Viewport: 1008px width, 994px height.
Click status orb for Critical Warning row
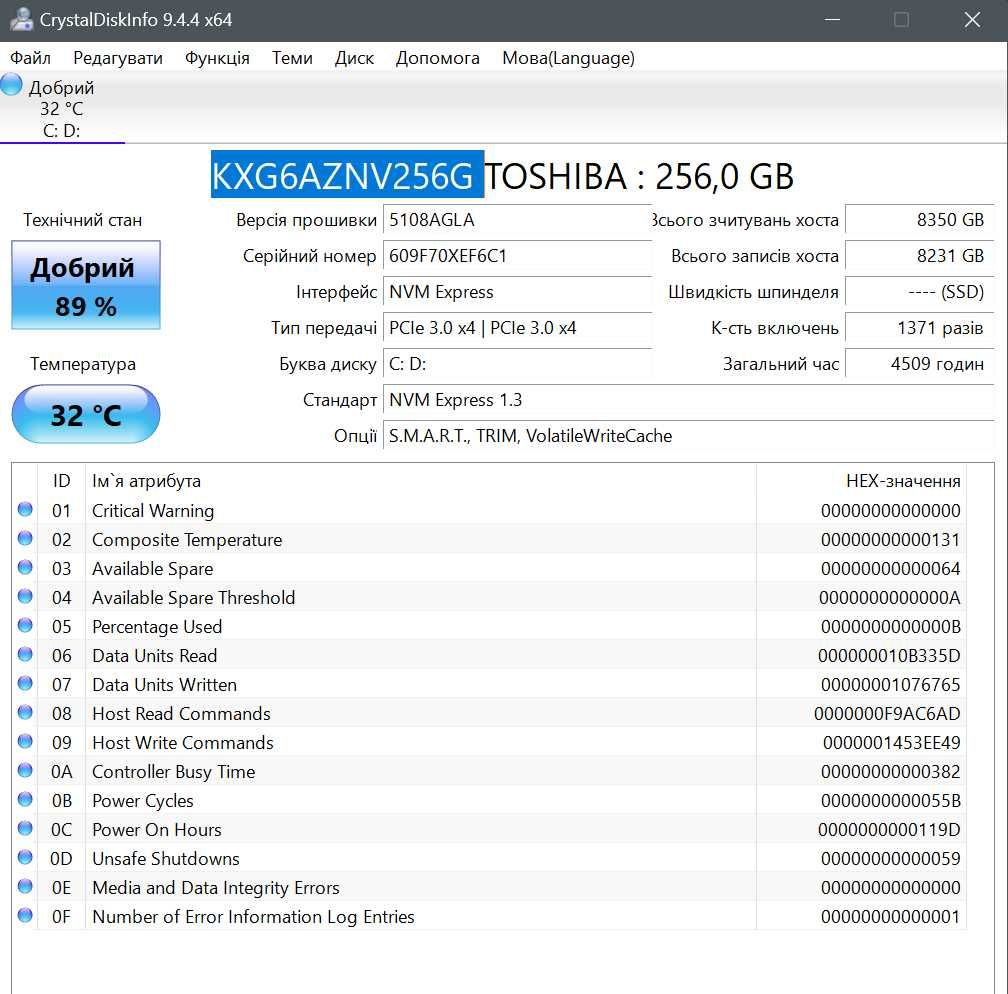25,509
